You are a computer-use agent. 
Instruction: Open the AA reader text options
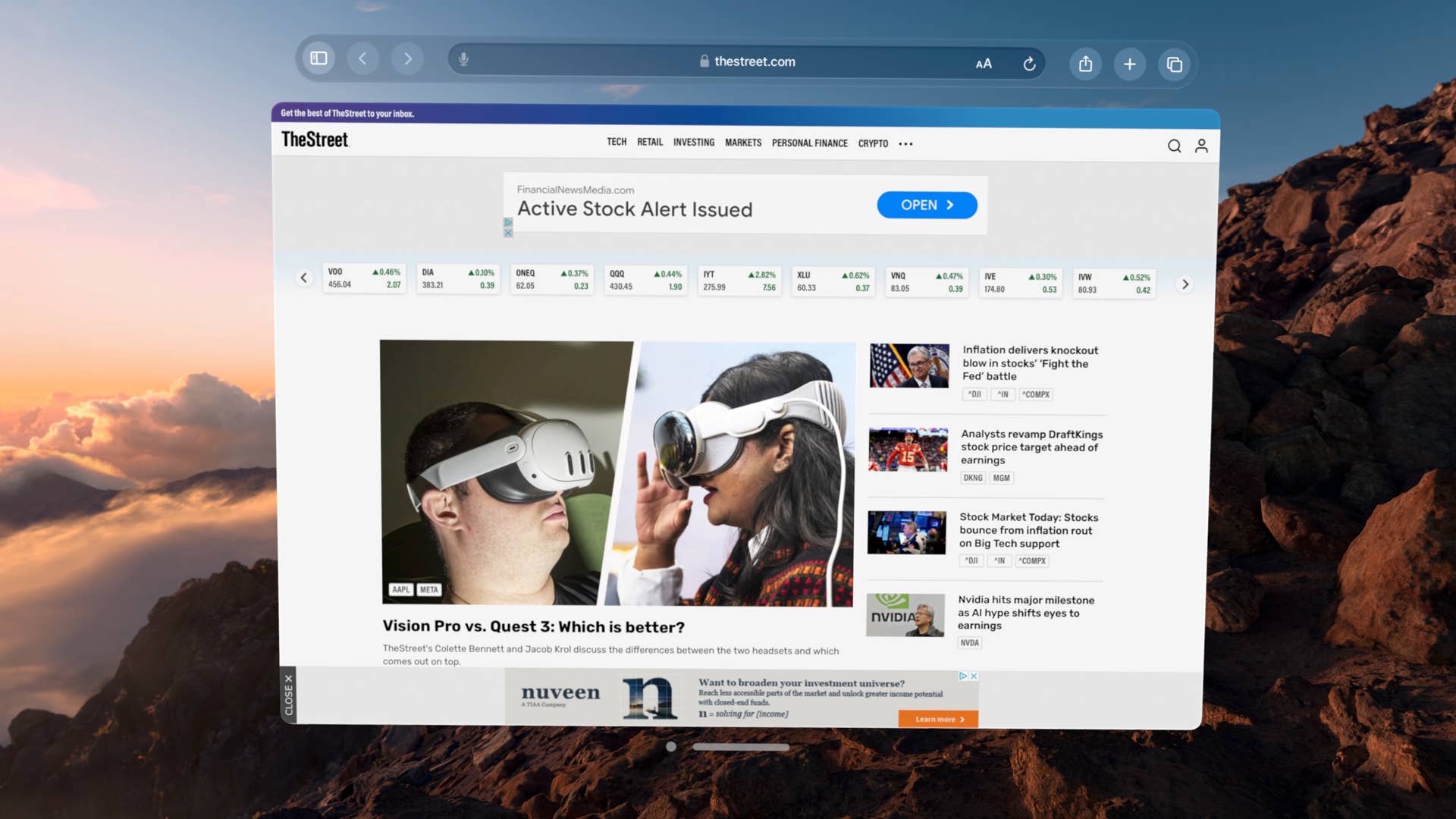pyautogui.click(x=984, y=64)
